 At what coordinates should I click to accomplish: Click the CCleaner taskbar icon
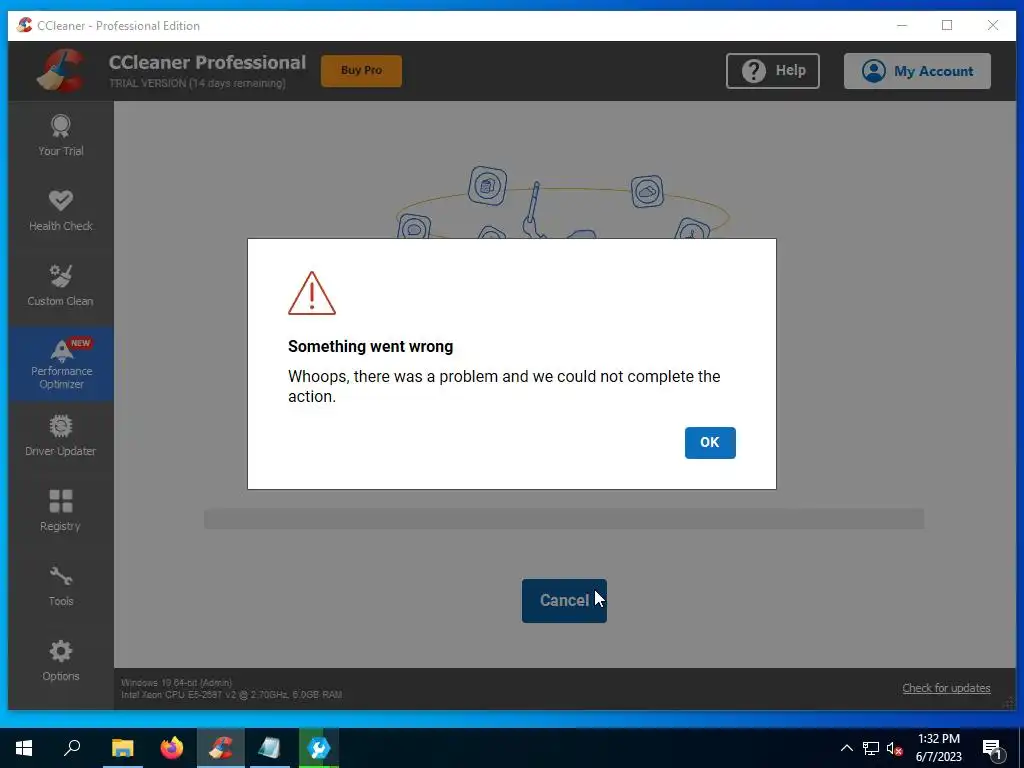point(221,748)
